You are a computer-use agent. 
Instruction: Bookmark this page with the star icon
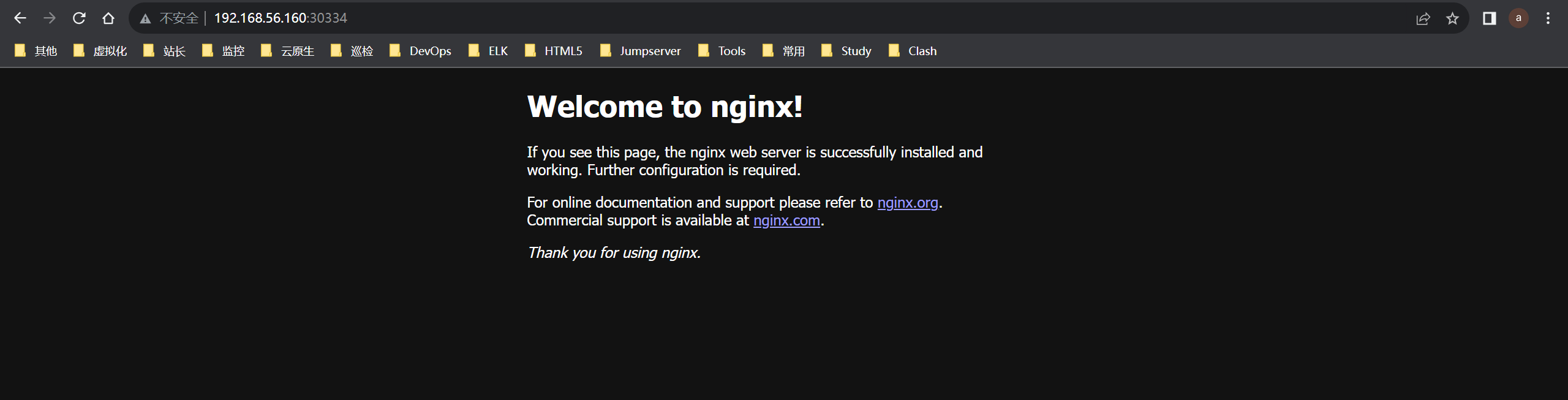click(1452, 18)
